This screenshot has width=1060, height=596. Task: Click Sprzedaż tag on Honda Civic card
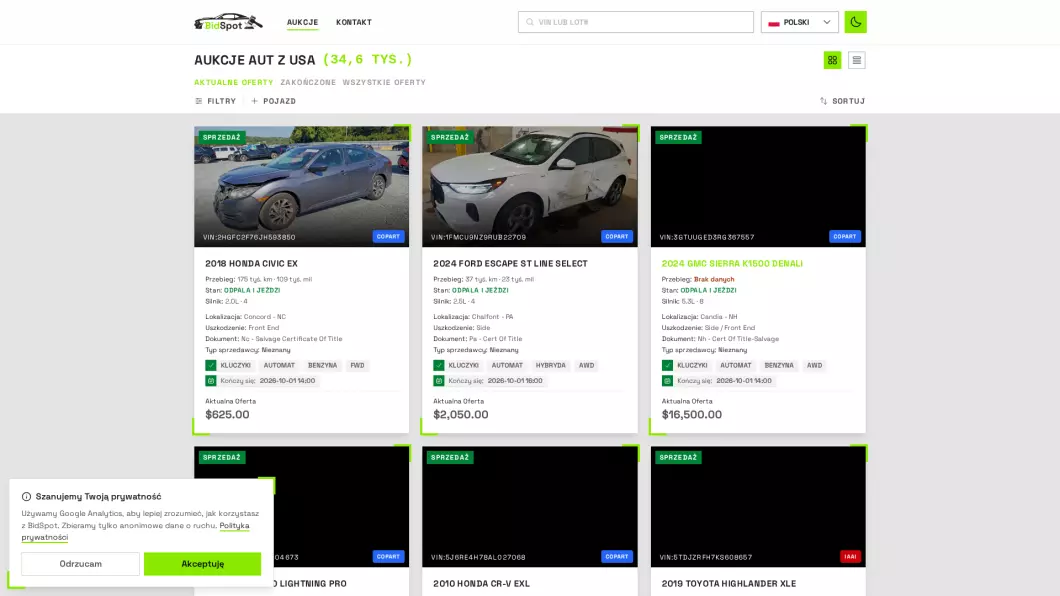(x=222, y=137)
